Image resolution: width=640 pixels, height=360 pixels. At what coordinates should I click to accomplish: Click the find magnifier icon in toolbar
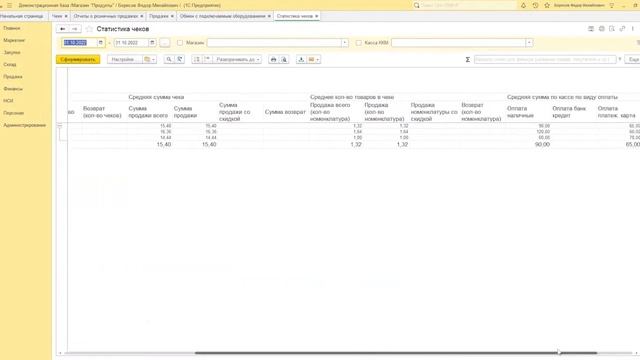click(169, 60)
